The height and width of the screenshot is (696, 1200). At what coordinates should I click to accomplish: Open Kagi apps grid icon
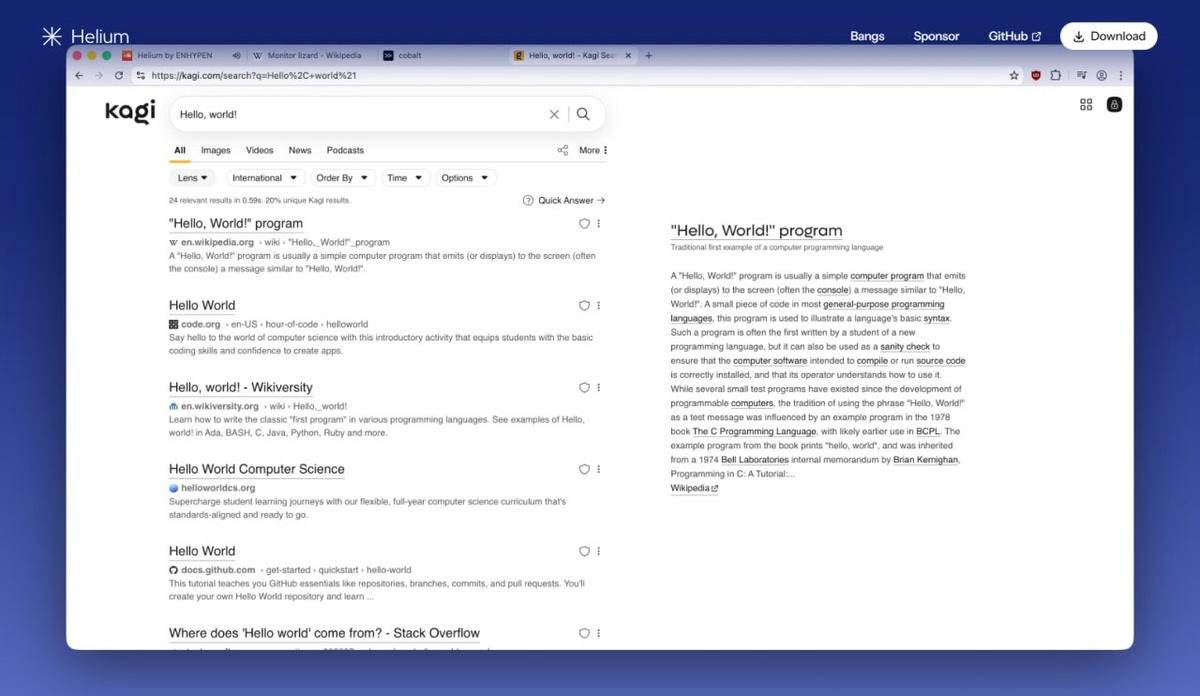pyautogui.click(x=1086, y=104)
